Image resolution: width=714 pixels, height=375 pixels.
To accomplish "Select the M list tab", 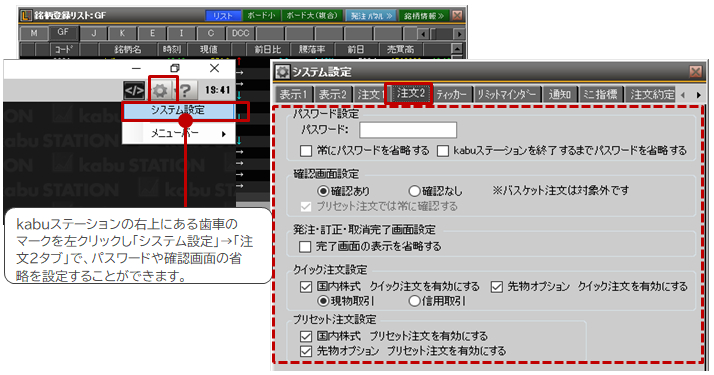I will click(x=34, y=33).
